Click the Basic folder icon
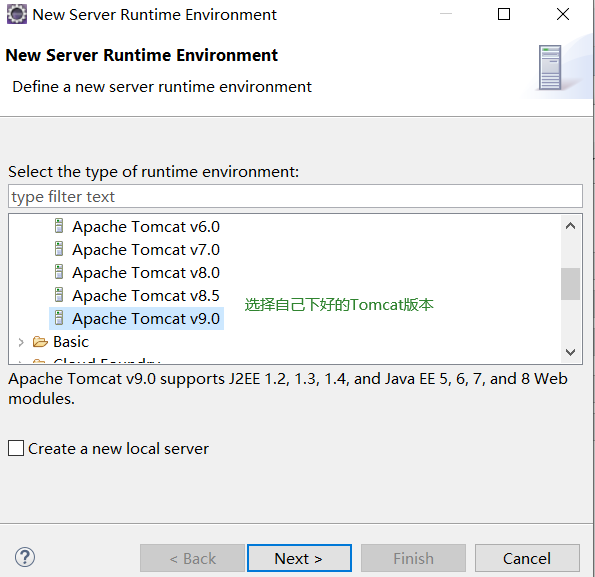 click(40, 342)
